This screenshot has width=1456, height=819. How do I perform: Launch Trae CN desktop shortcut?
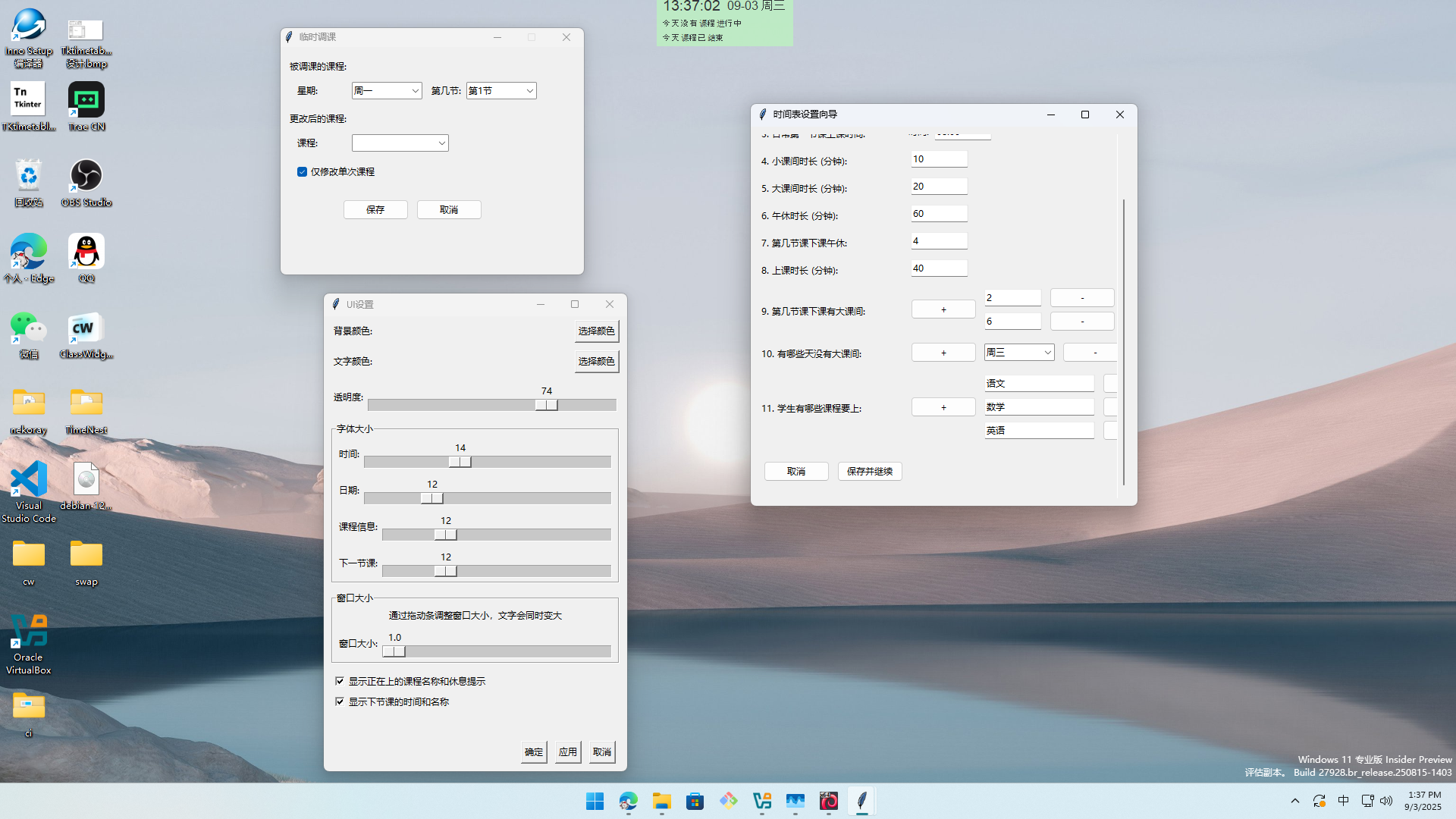[86, 107]
